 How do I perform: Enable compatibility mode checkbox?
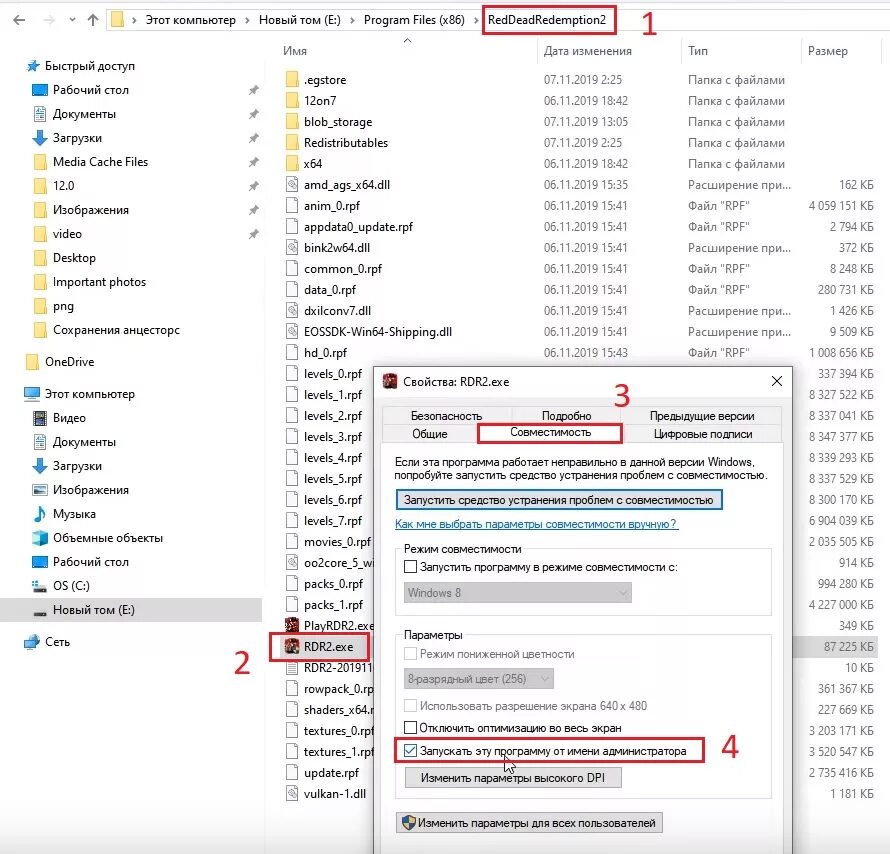pos(410,567)
